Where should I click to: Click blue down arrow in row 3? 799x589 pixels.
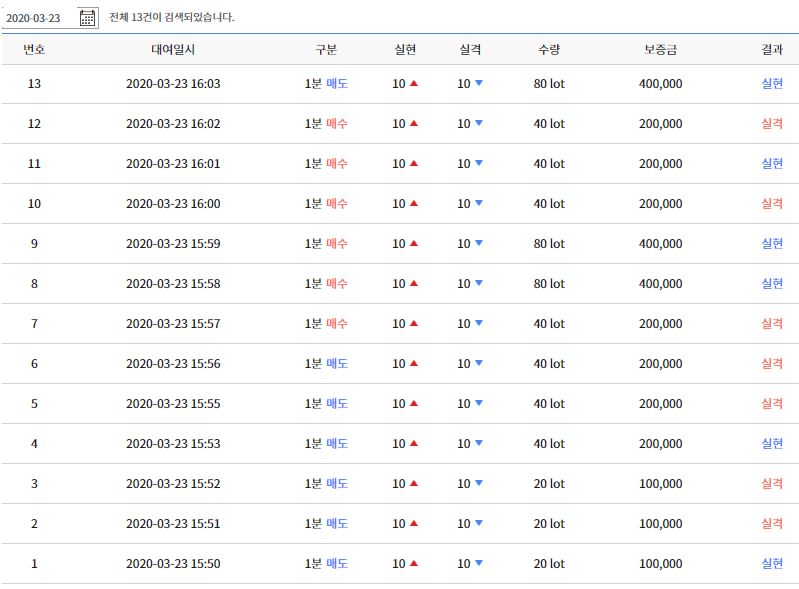click(479, 483)
